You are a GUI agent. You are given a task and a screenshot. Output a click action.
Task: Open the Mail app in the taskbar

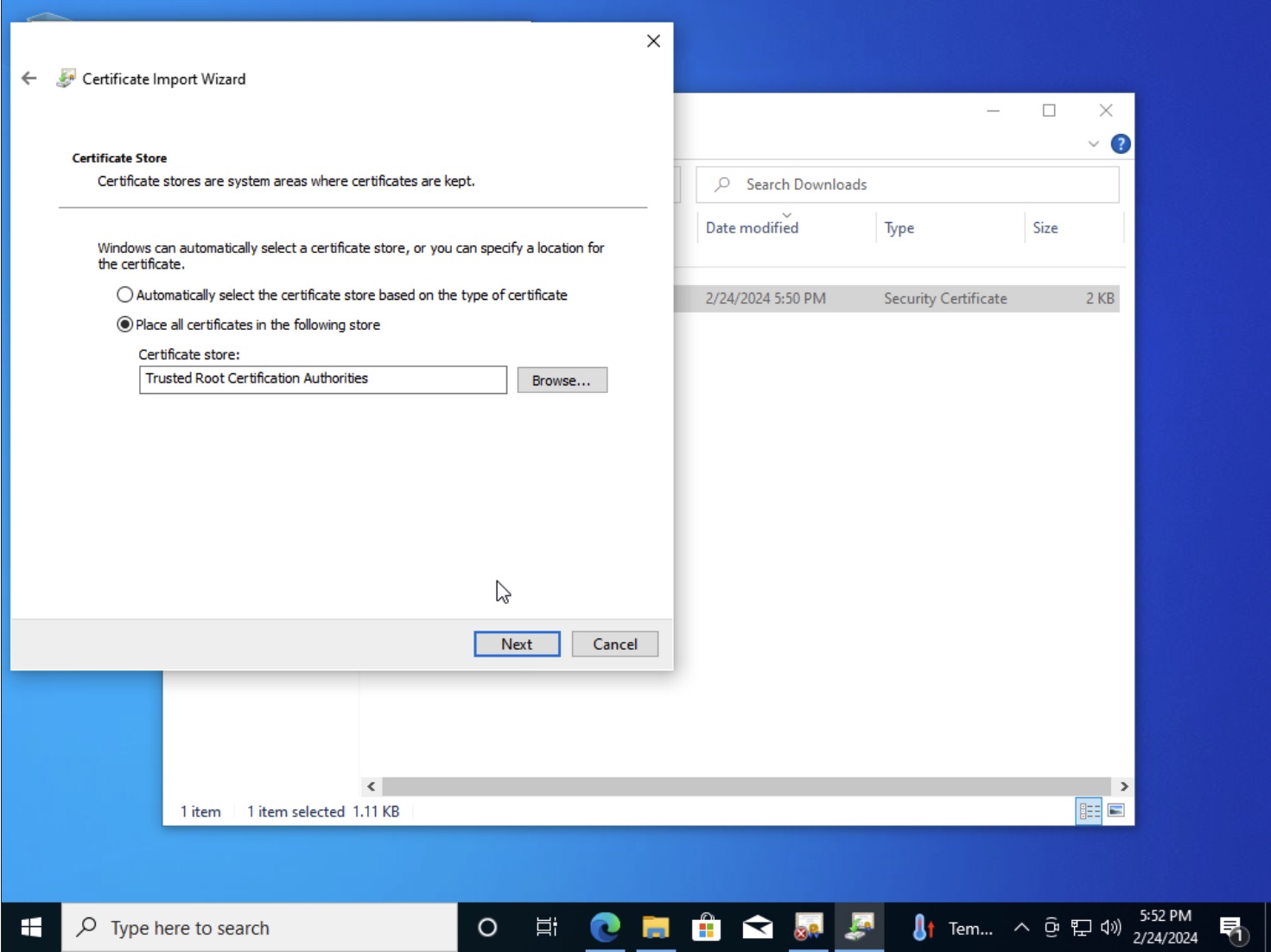(x=757, y=928)
